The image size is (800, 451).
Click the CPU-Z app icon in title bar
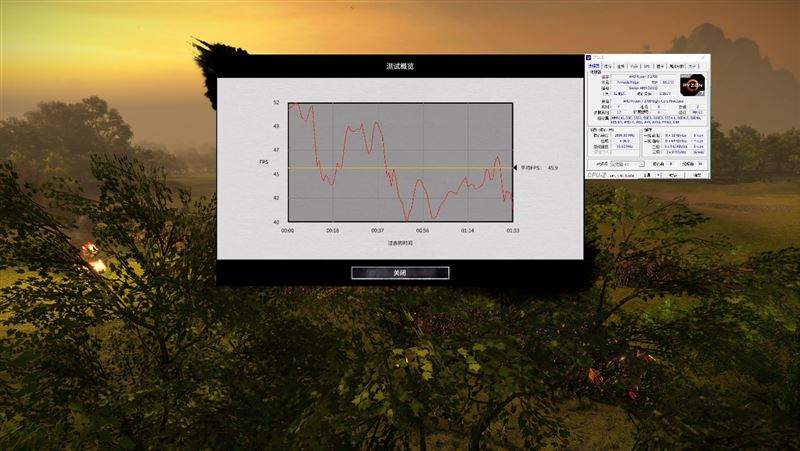point(588,57)
